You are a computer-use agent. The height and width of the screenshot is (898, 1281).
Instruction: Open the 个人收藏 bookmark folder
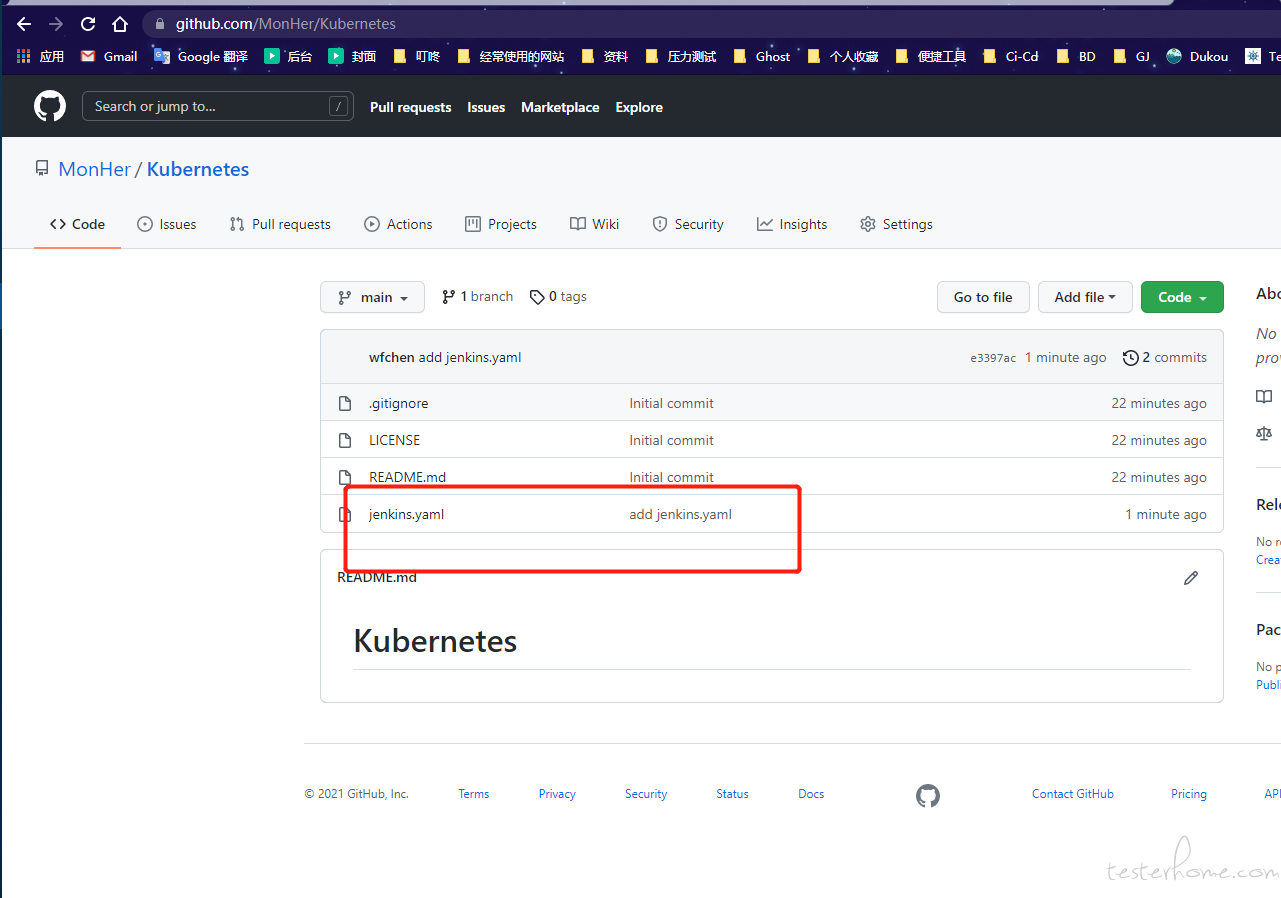tap(842, 56)
